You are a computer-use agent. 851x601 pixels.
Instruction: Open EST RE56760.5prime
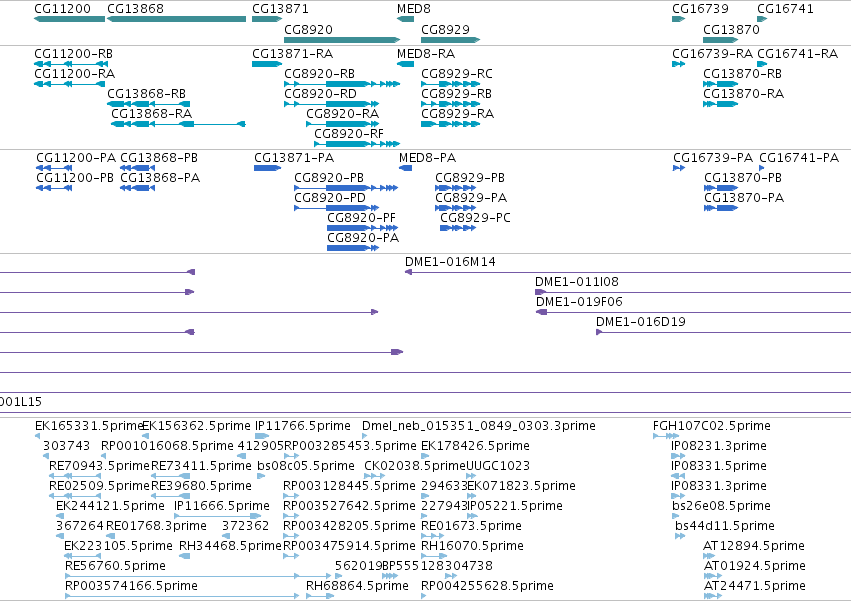pyautogui.click(x=115, y=566)
